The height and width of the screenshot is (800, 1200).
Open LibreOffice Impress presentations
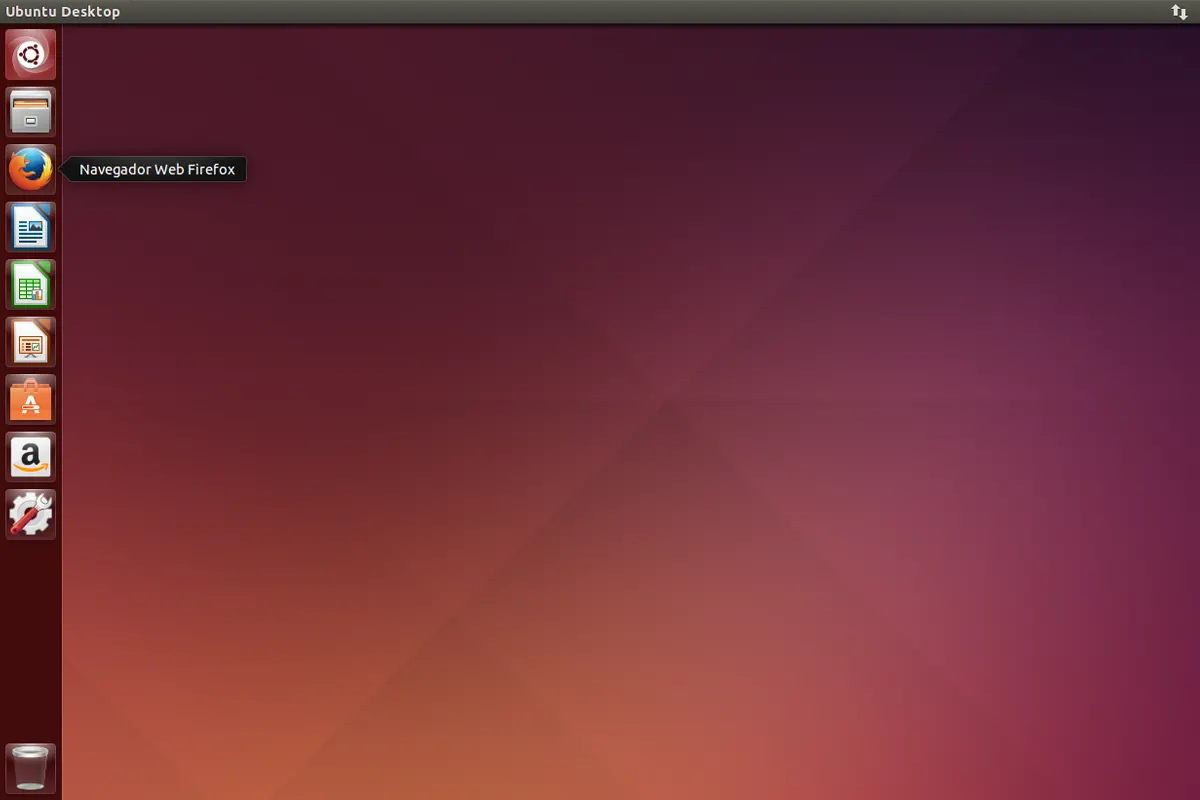point(31,342)
